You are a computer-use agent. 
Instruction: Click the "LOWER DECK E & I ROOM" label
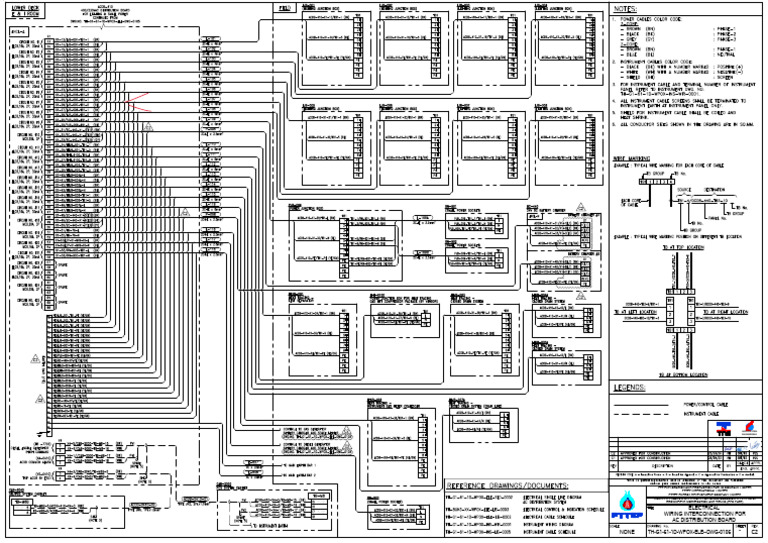pos(25,11)
